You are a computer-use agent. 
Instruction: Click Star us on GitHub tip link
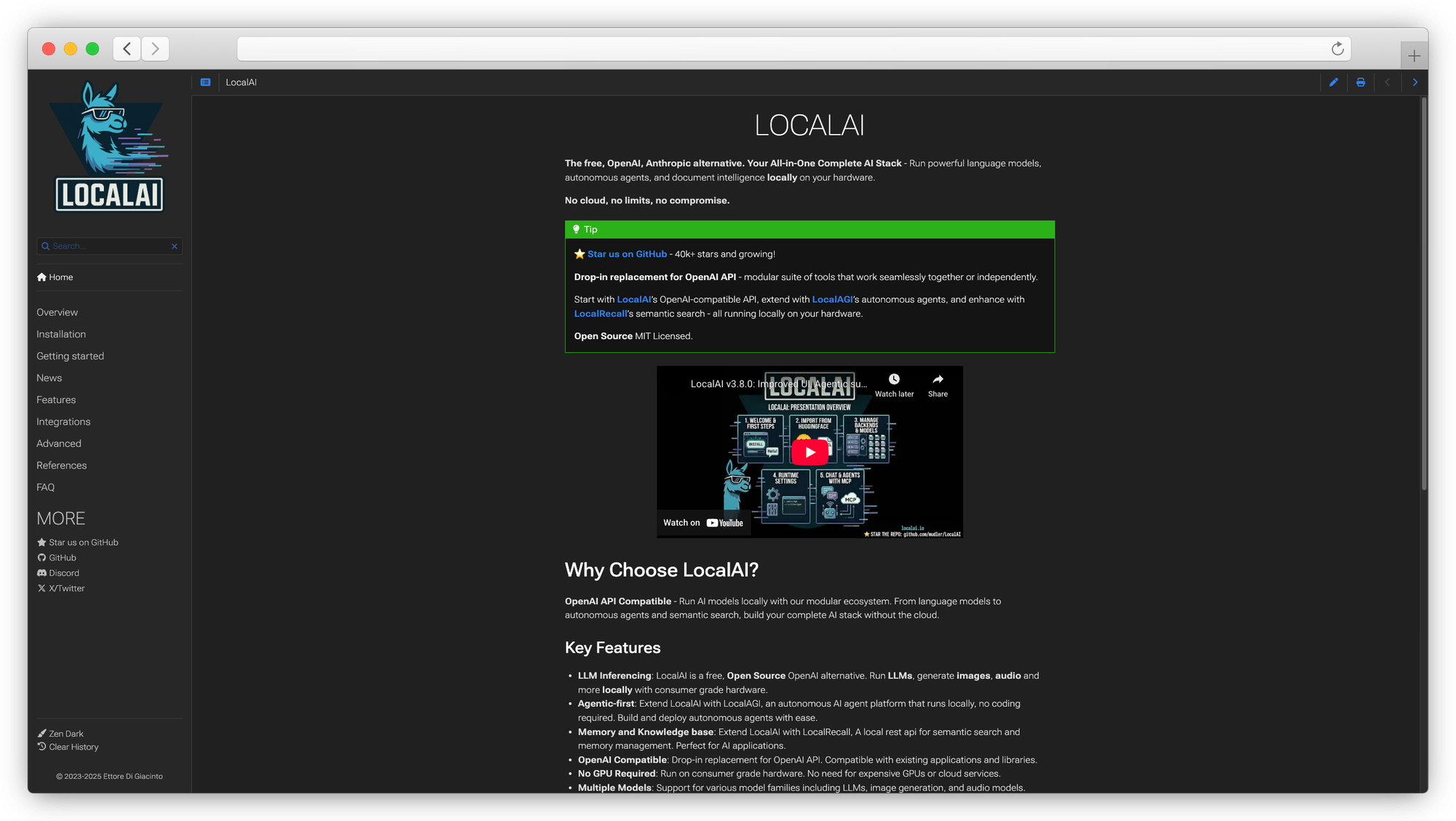[x=626, y=254]
